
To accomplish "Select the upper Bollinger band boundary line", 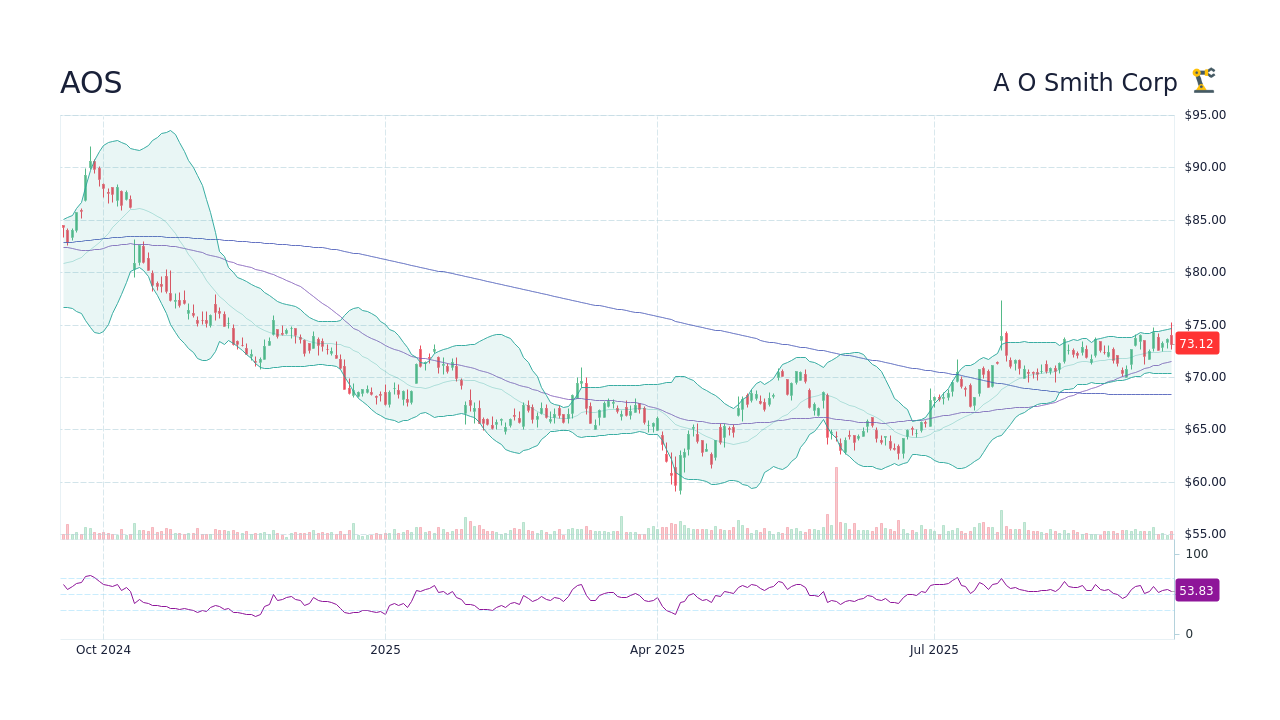I will click(x=170, y=131).
